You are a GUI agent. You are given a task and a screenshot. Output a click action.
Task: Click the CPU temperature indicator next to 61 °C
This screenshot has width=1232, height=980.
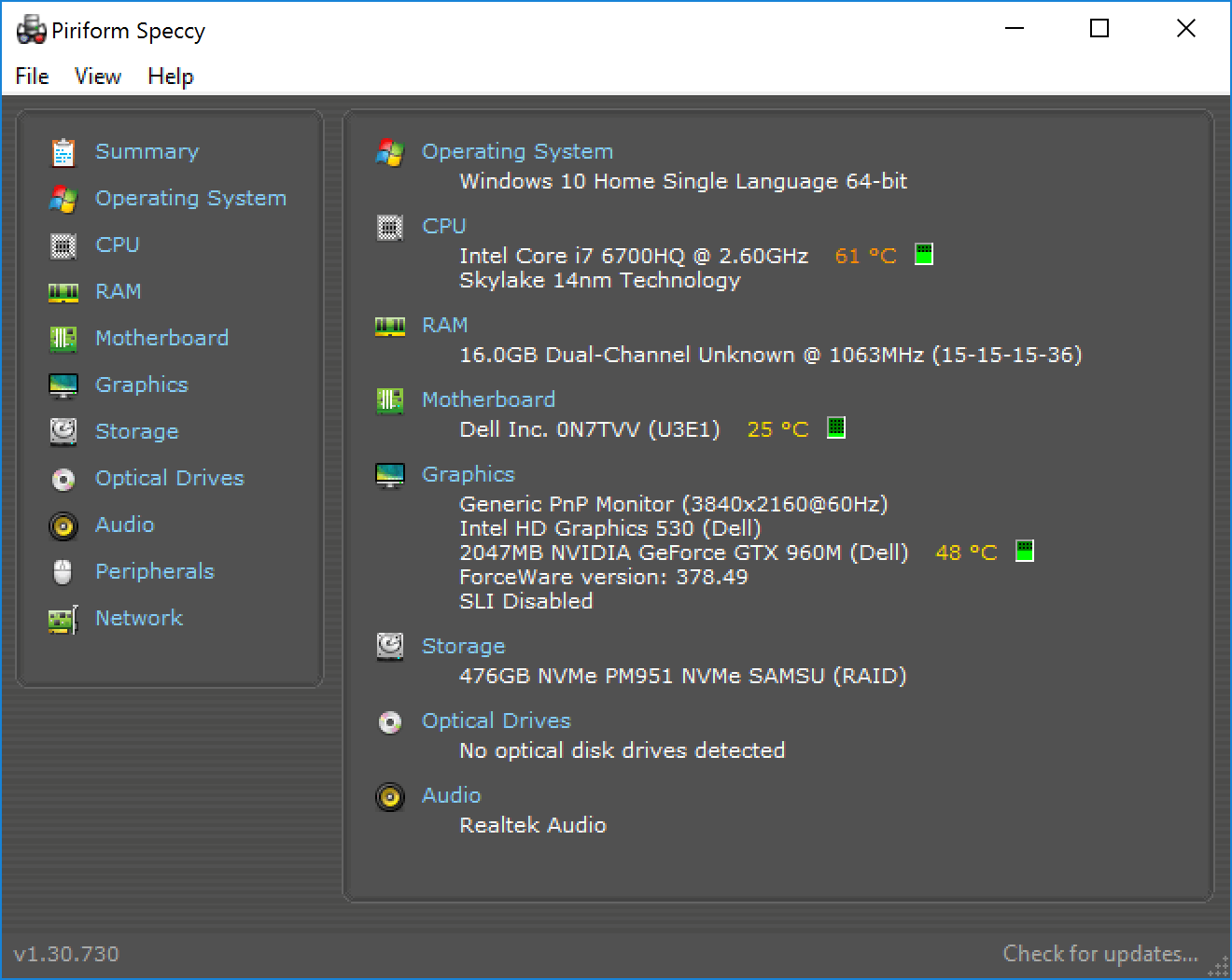point(923,254)
